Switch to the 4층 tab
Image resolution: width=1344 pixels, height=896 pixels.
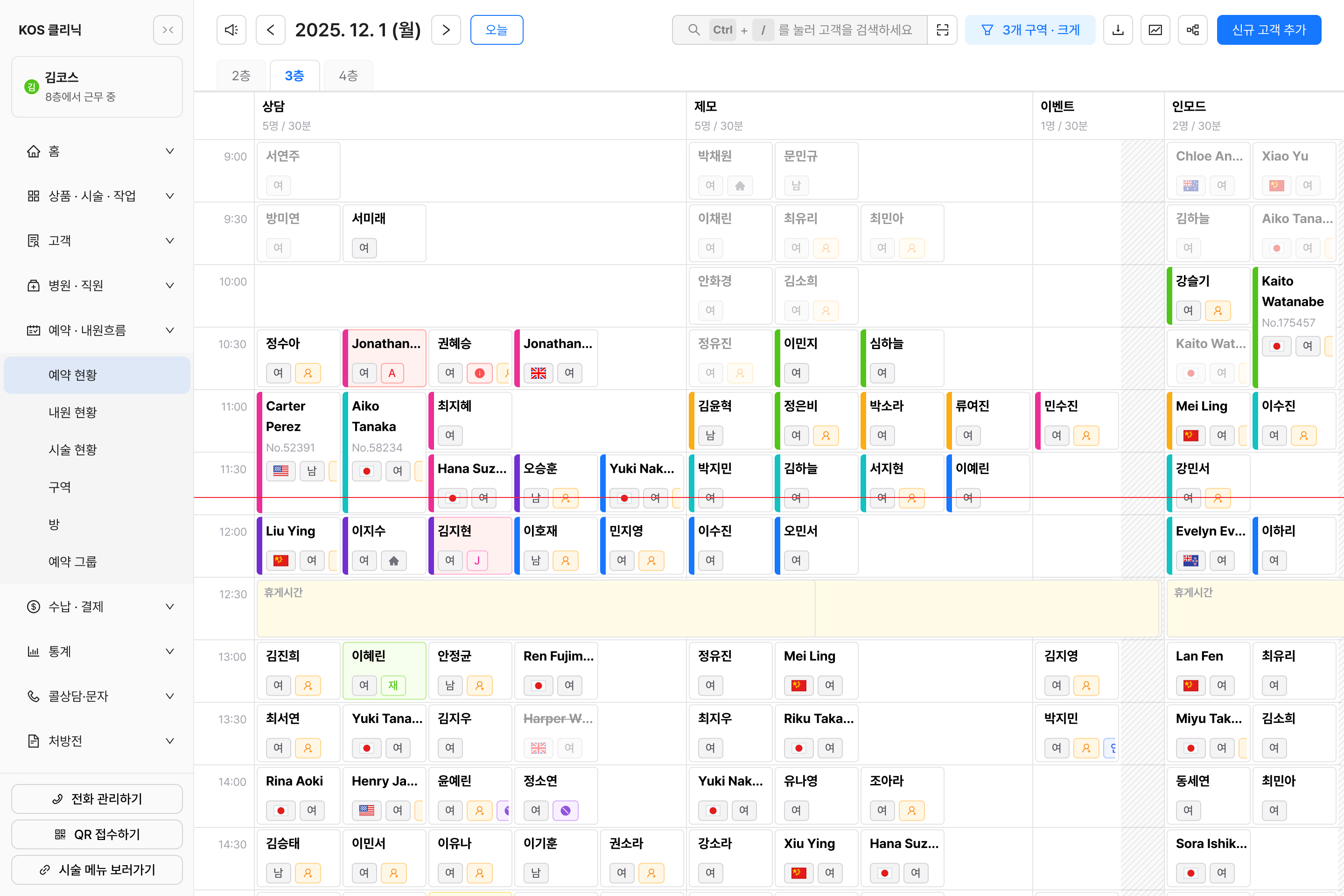[348, 76]
